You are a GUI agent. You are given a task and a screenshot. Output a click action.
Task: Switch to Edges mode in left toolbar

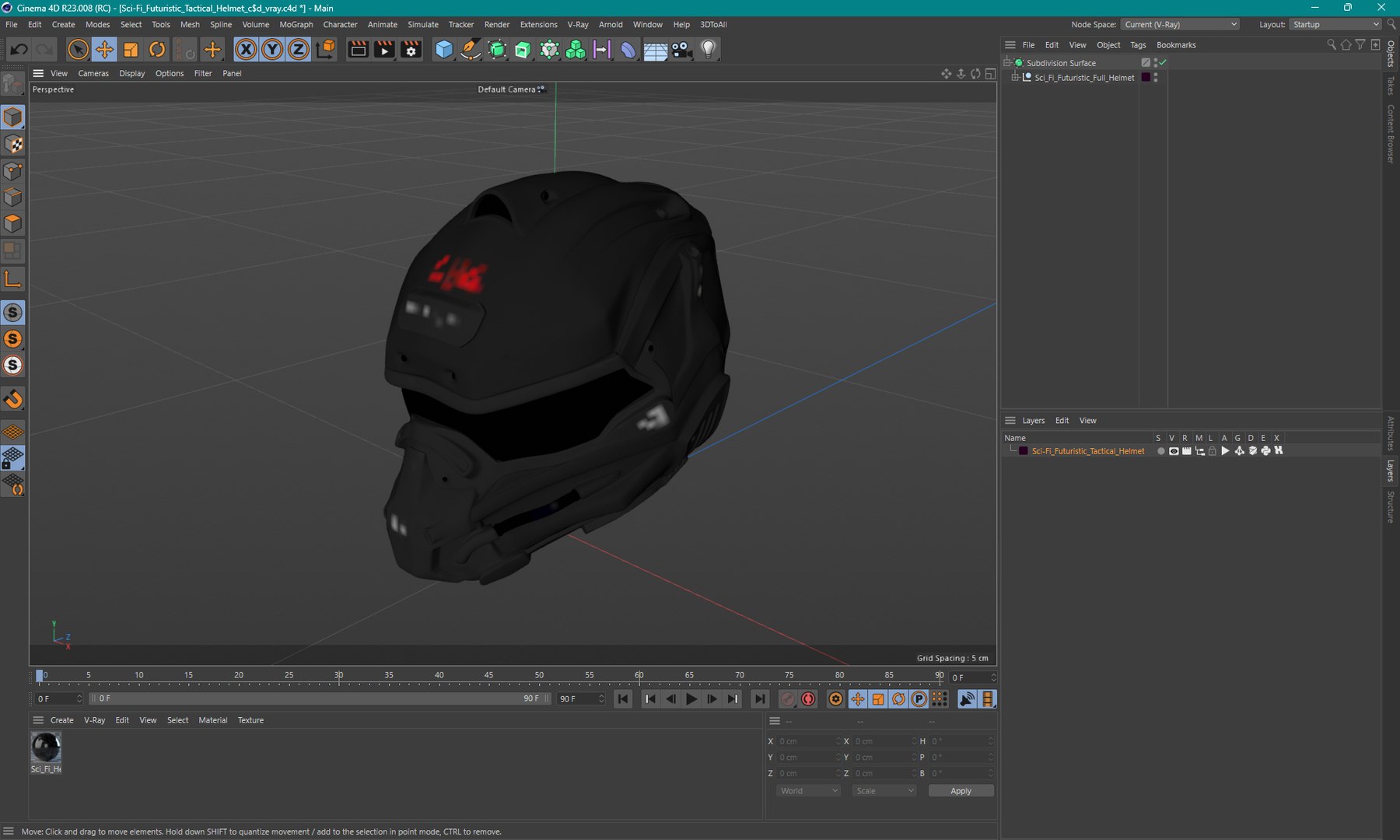tap(13, 197)
